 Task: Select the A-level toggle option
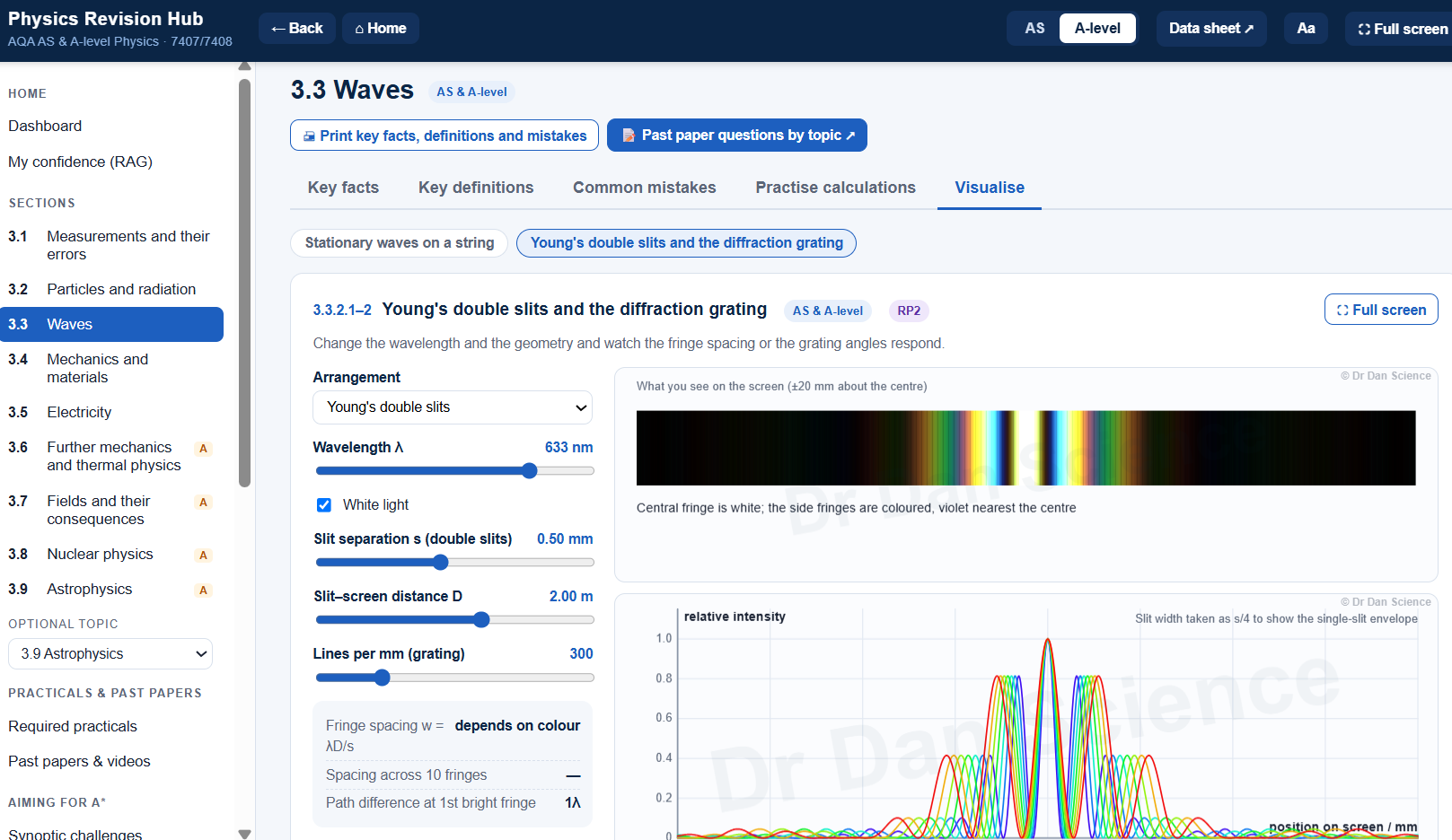tap(1097, 29)
